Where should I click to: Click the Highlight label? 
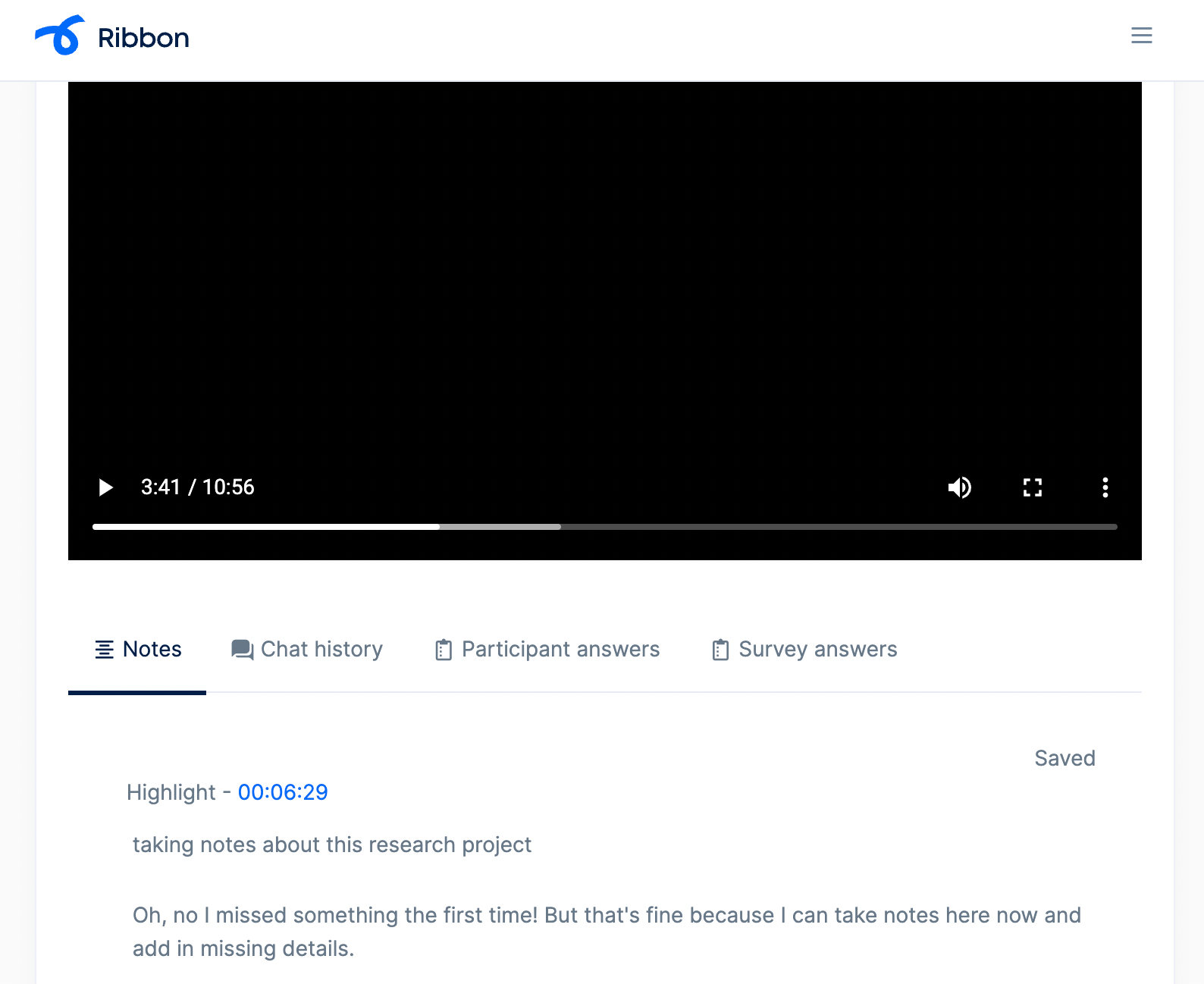(x=171, y=792)
